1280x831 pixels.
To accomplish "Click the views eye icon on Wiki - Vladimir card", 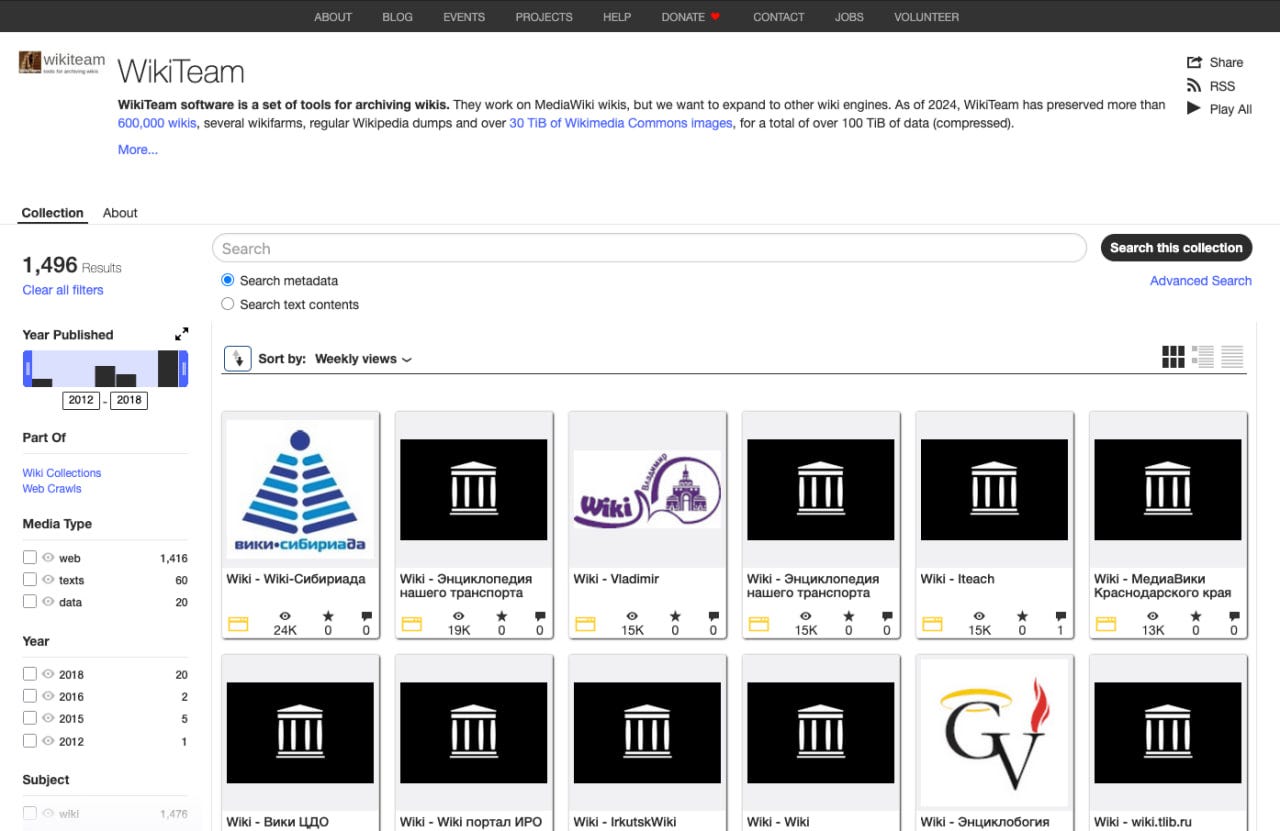I will 632,617.
